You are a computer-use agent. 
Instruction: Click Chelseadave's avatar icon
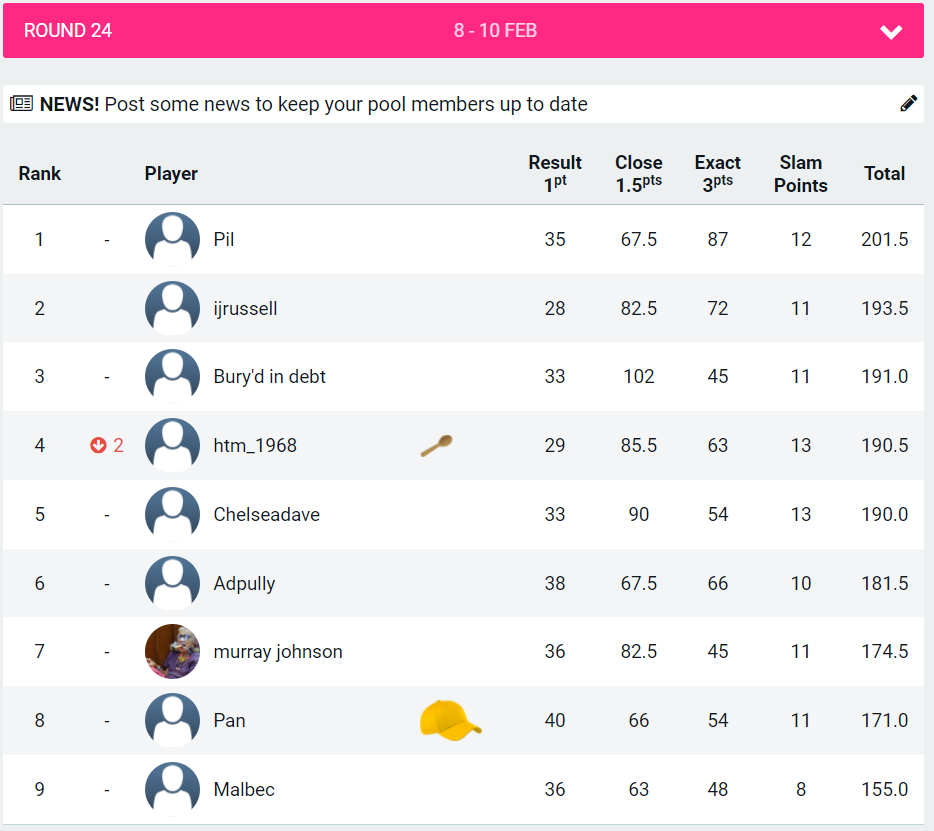tap(172, 515)
